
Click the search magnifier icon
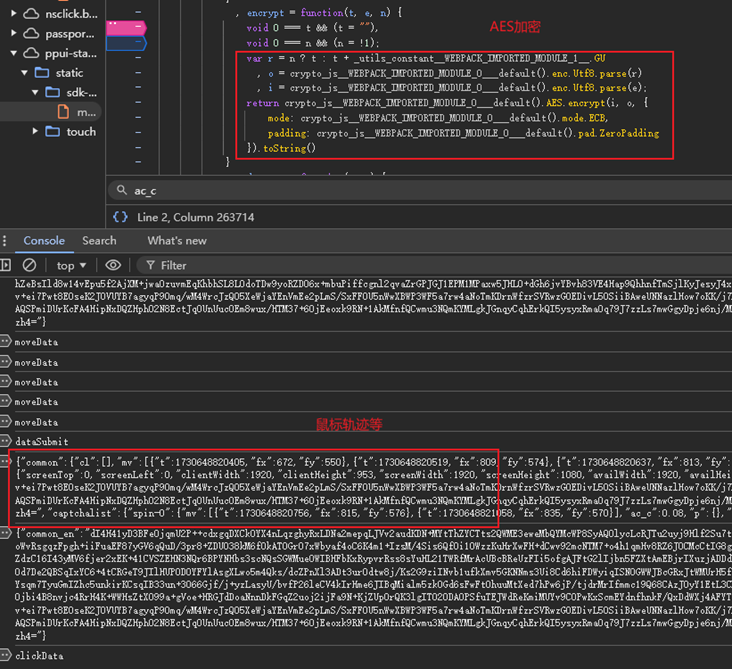[121, 191]
